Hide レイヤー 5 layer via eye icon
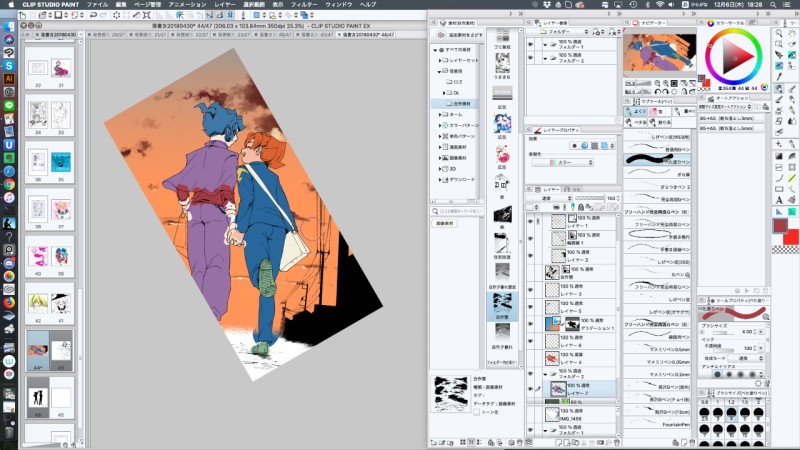The height and width of the screenshot is (450, 800). click(531, 307)
